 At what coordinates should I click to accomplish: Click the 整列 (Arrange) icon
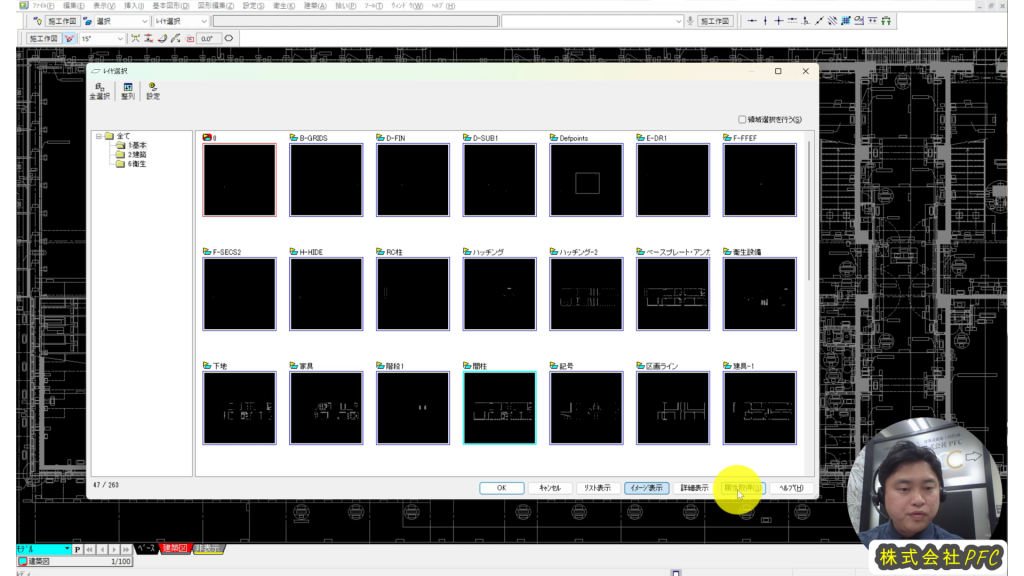coord(128,91)
